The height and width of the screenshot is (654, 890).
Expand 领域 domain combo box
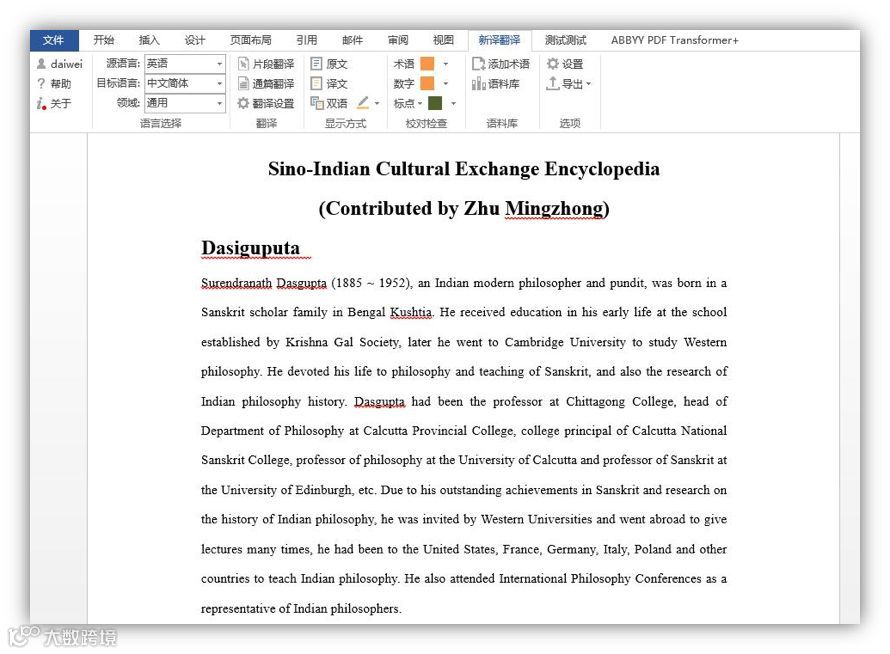coord(185,103)
